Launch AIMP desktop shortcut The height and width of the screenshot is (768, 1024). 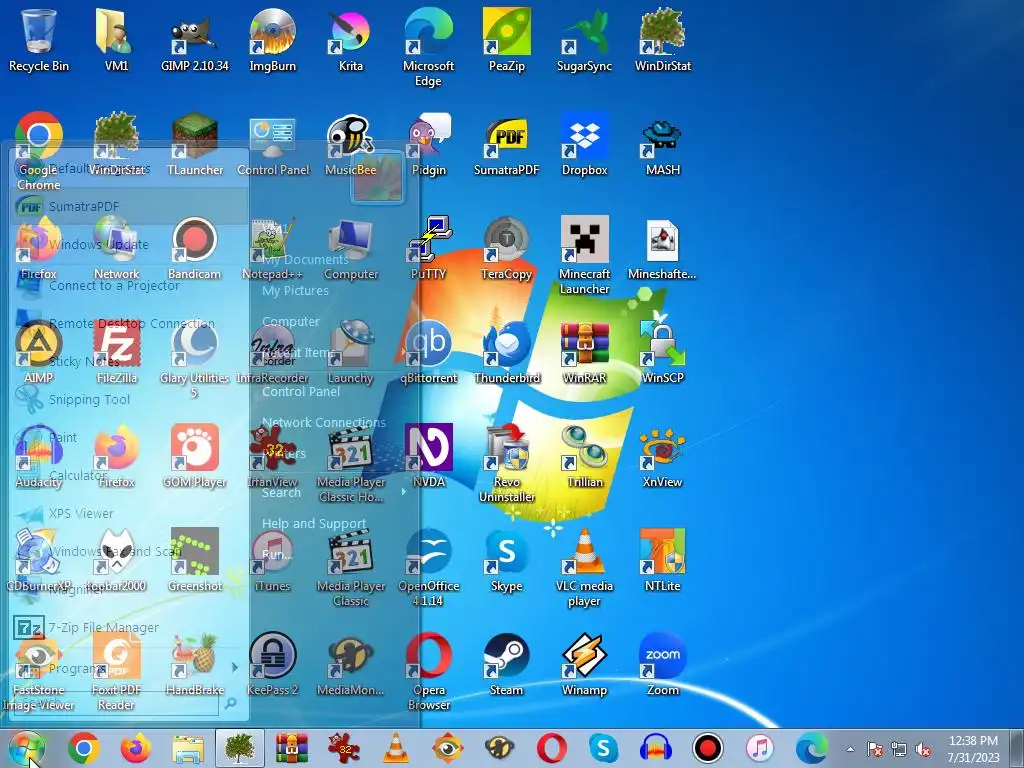tap(39, 351)
